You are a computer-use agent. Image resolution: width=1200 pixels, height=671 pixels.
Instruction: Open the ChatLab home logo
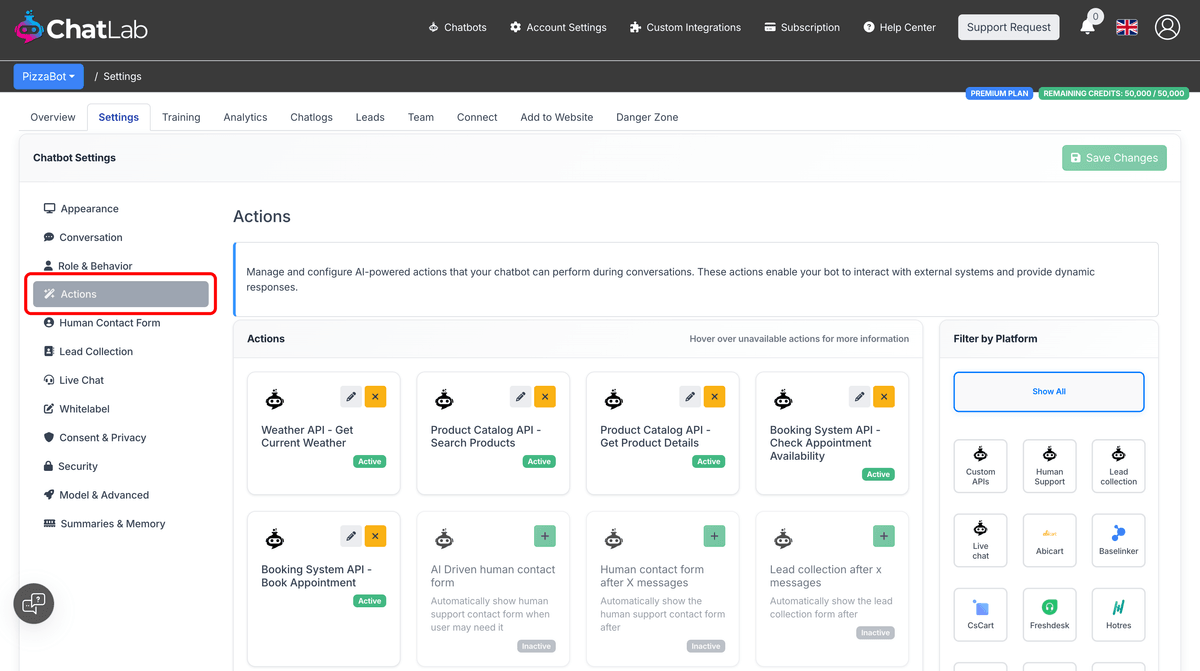[80, 27]
